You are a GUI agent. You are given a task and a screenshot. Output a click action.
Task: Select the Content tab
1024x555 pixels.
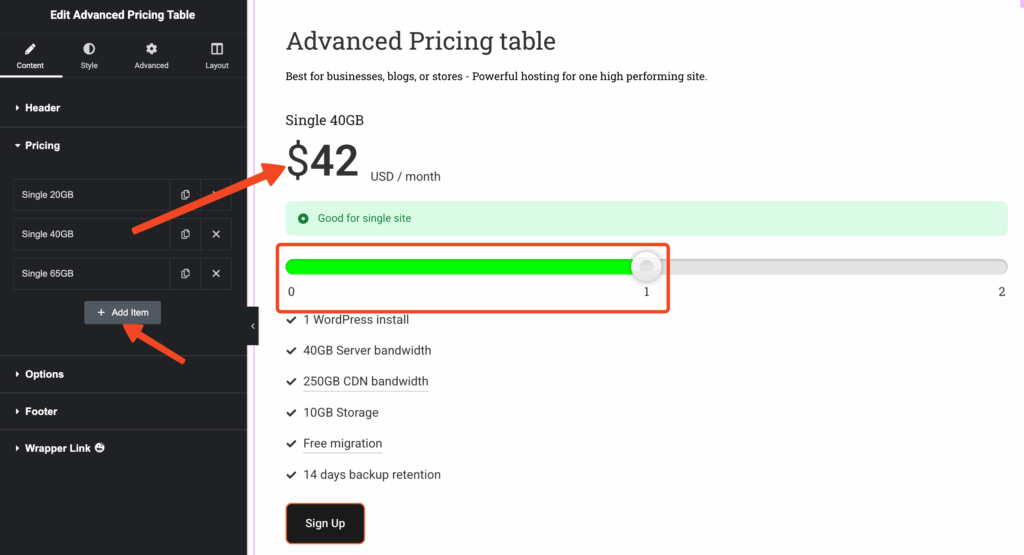click(30, 56)
